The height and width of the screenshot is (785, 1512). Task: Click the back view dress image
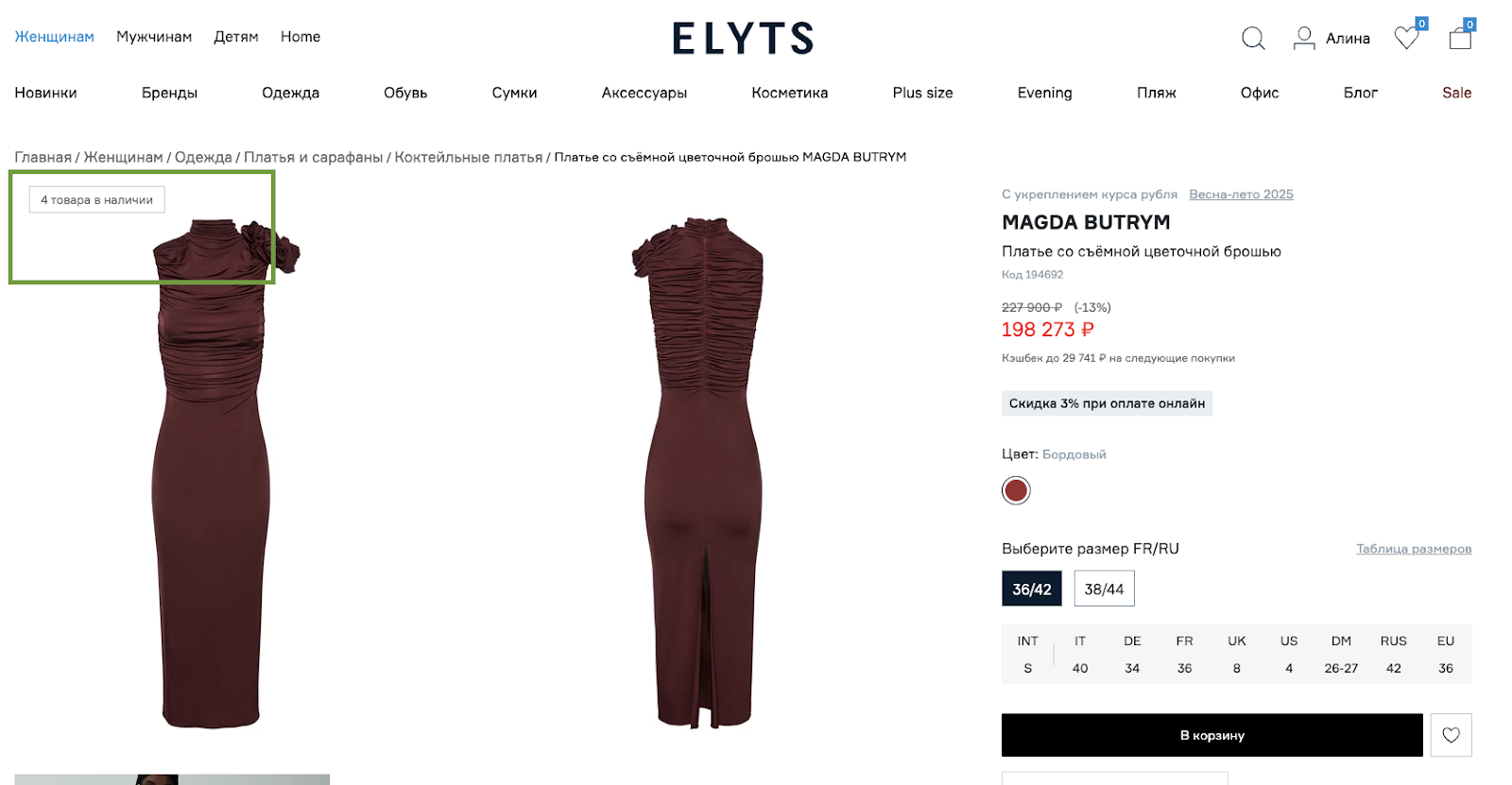point(697,472)
